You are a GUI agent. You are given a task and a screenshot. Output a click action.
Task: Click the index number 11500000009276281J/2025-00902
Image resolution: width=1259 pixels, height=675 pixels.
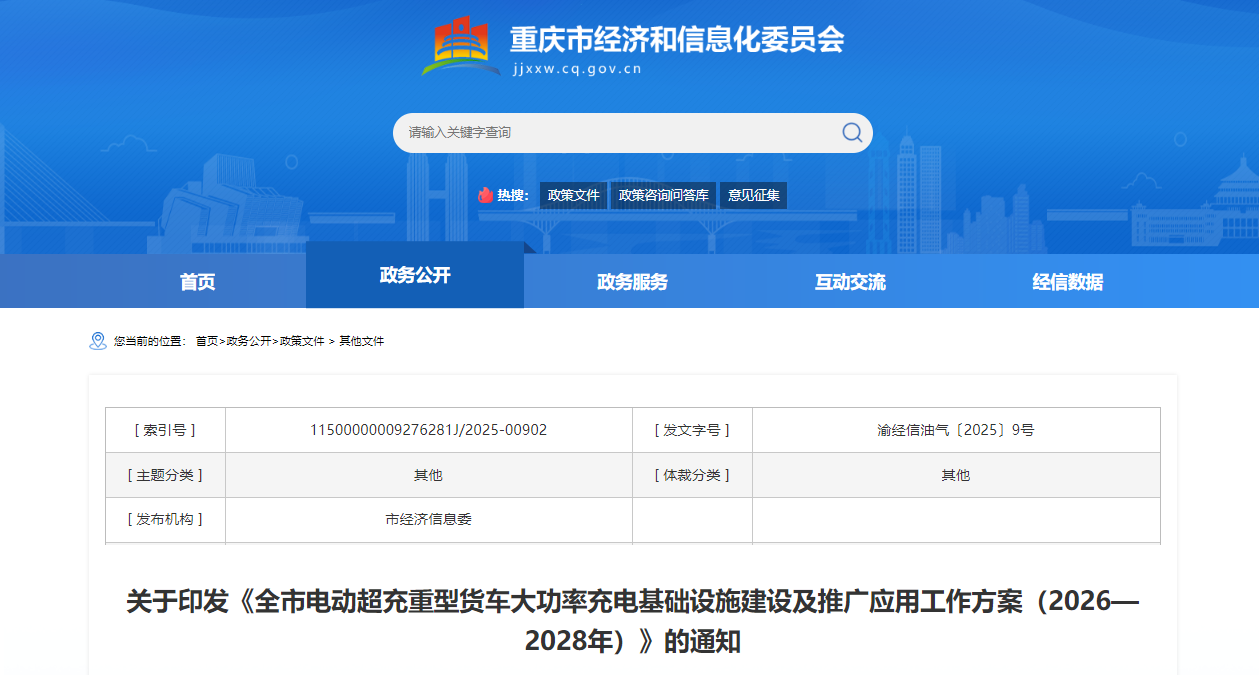428,430
